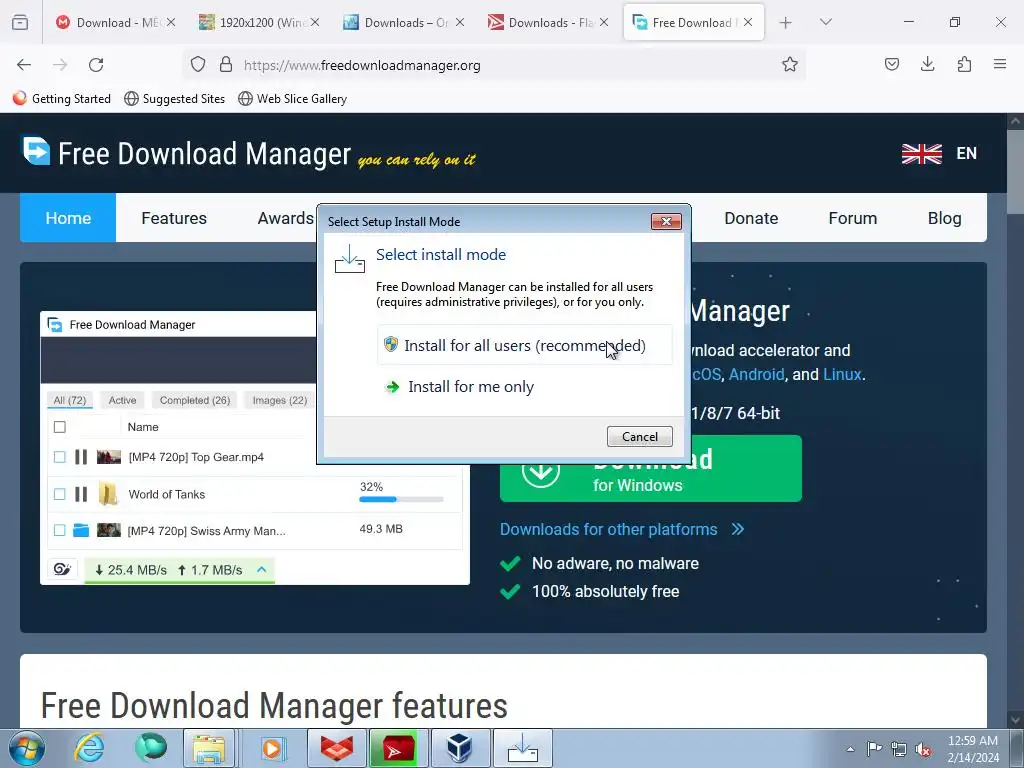Open Windows Explorer from the taskbar
The height and width of the screenshot is (768, 1024).
pyautogui.click(x=208, y=748)
